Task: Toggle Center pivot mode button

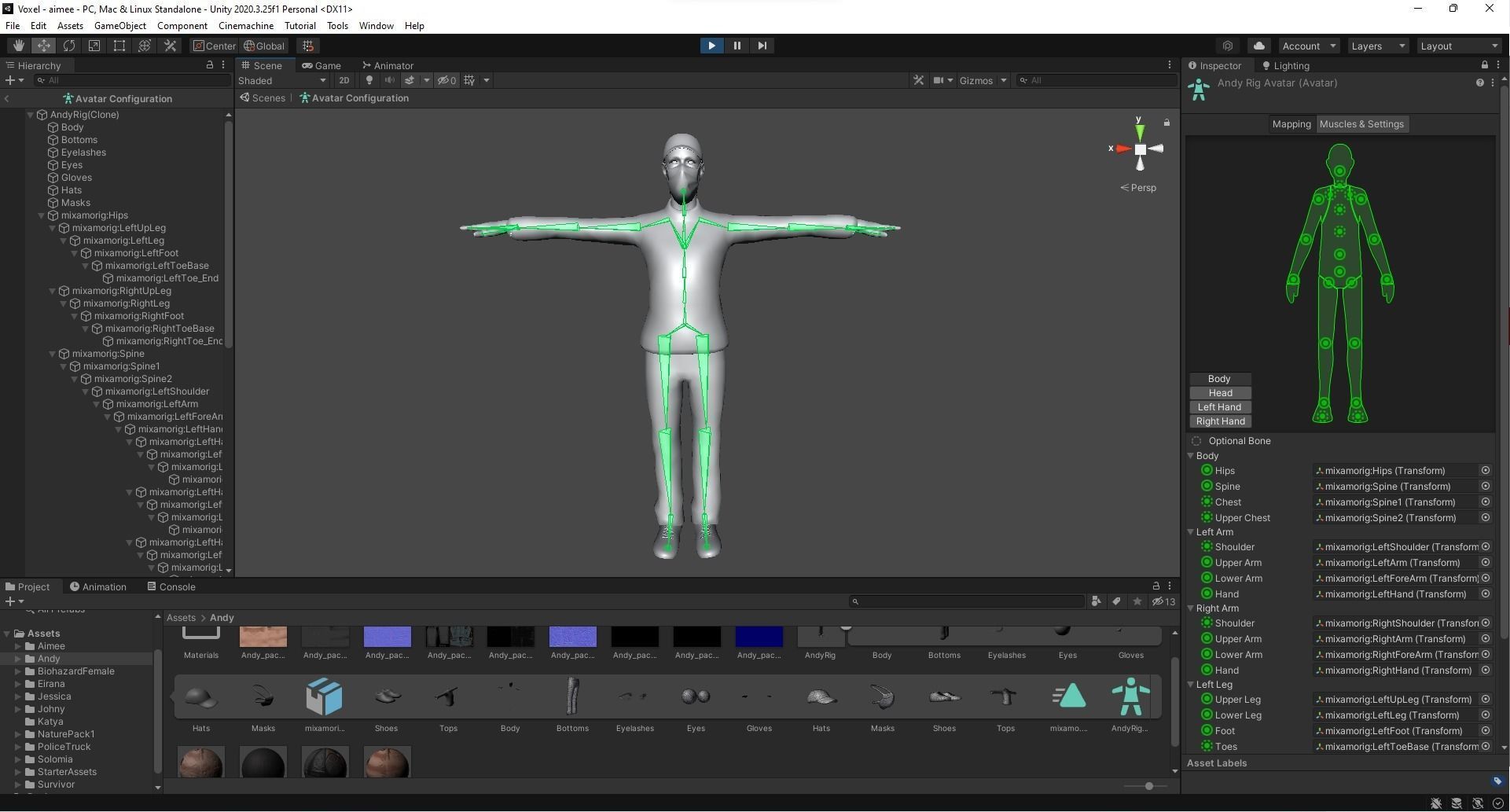Action: click(215, 46)
